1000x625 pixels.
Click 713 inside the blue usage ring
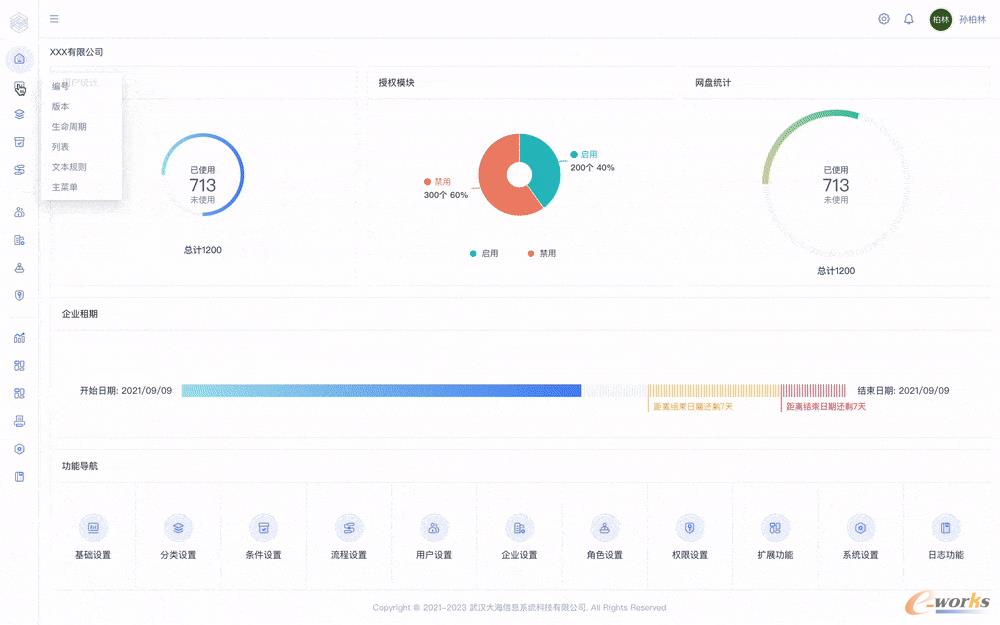(203, 185)
